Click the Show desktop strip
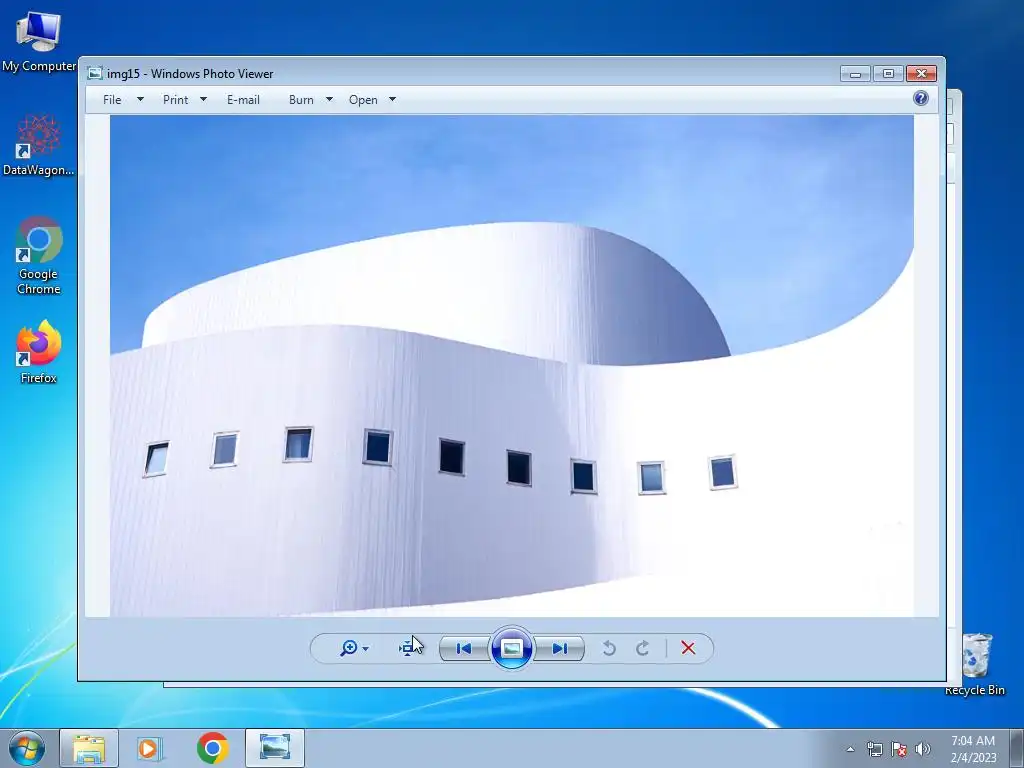1024x768 pixels. pyautogui.click(x=1017, y=748)
